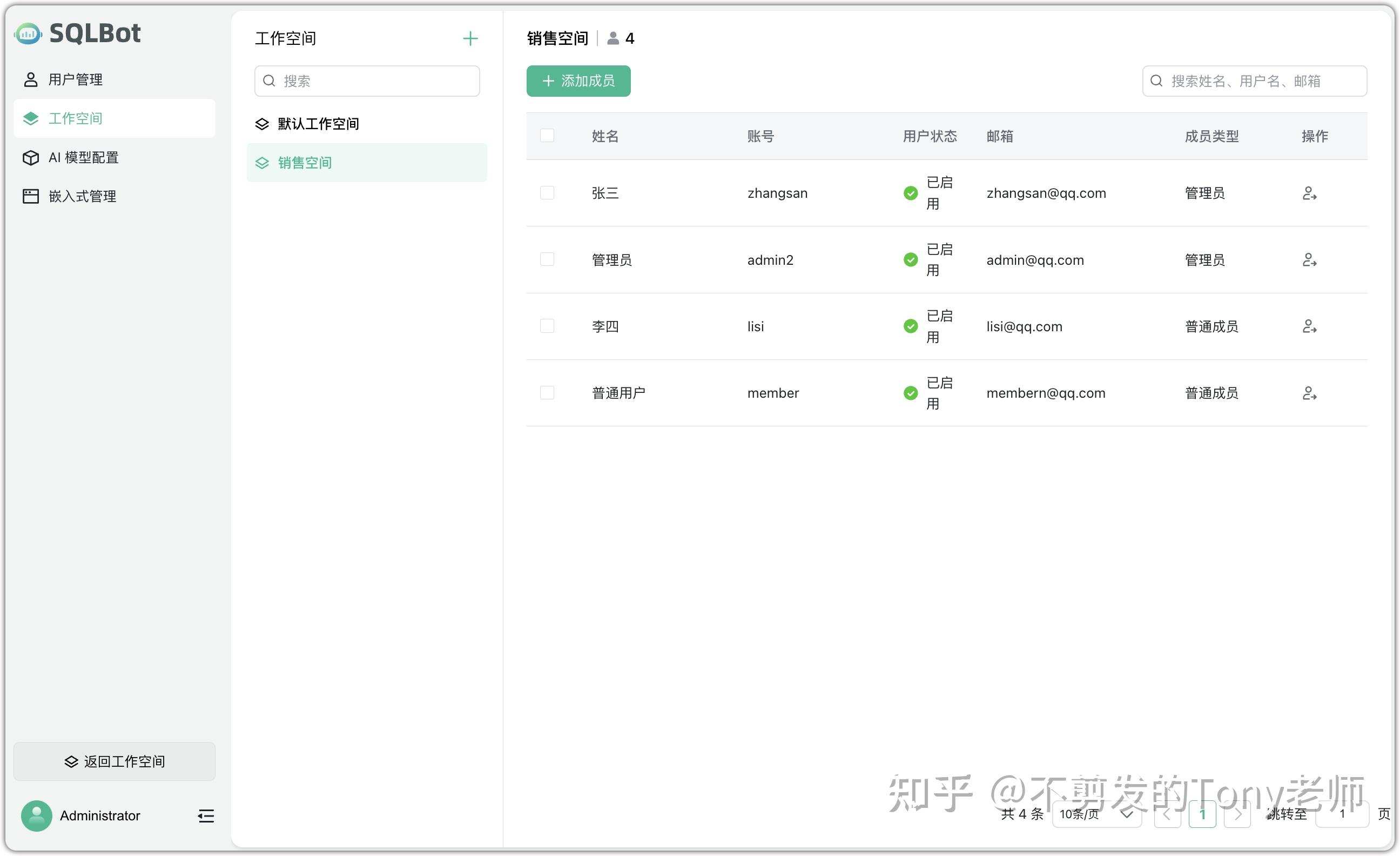Click the remove member icon for 张三
Viewport: 1400px width, 856px height.
pyautogui.click(x=1309, y=193)
